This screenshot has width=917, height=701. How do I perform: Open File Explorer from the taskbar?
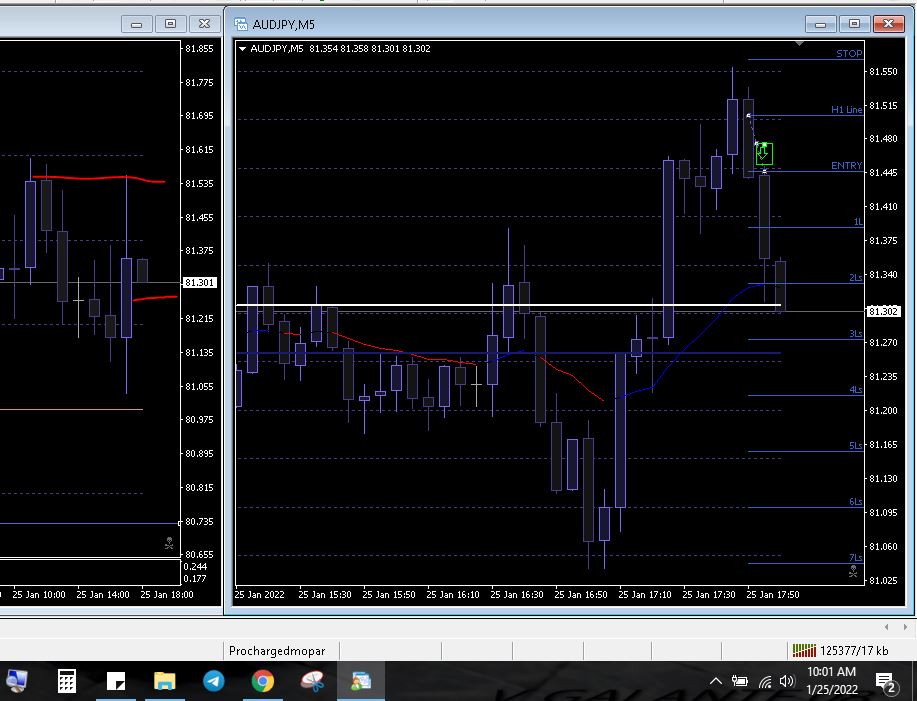(165, 681)
